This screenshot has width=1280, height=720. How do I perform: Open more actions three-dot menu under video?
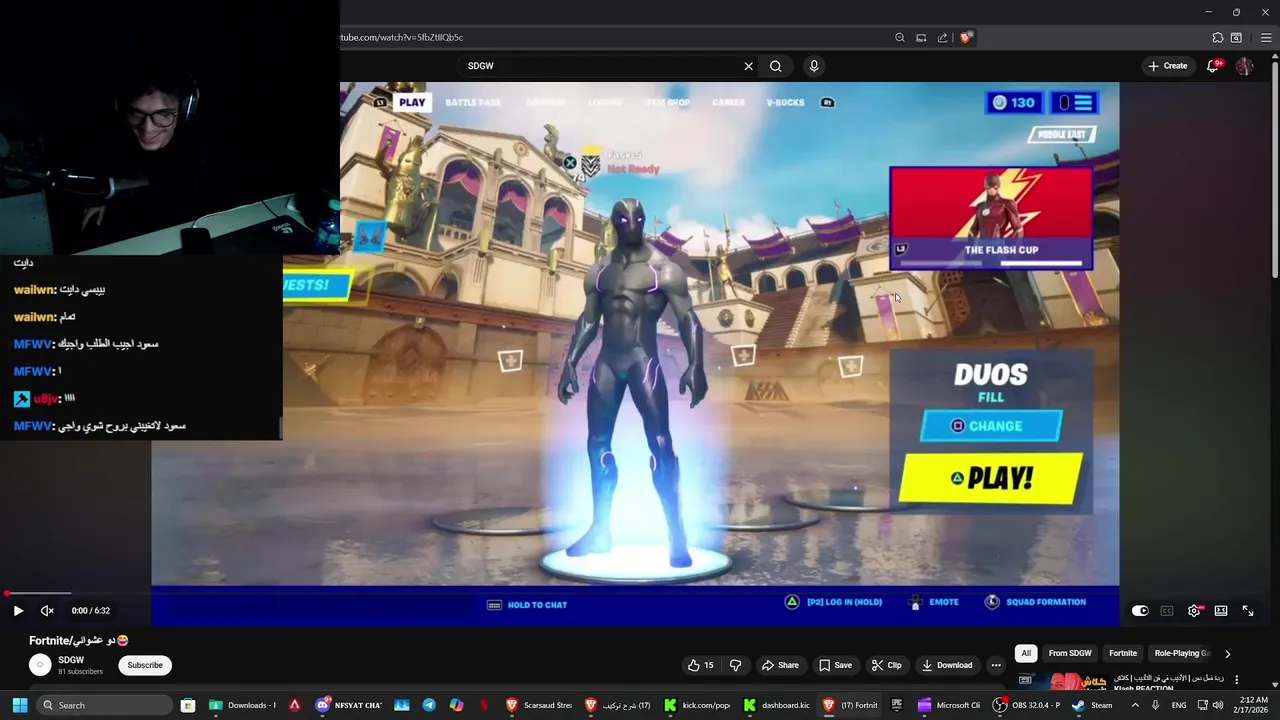coord(996,665)
